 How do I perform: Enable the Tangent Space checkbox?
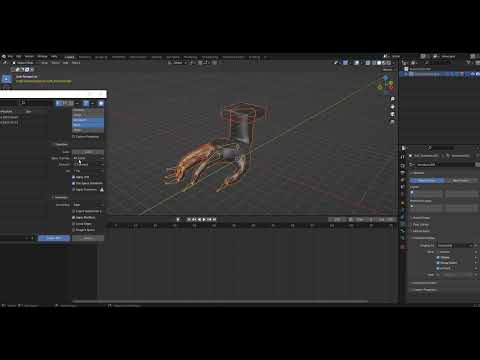click(74, 230)
